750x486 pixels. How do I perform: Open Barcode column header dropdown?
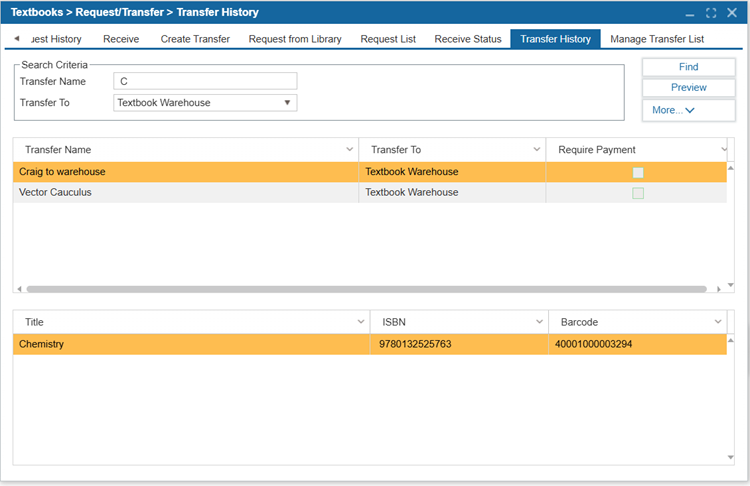point(718,322)
